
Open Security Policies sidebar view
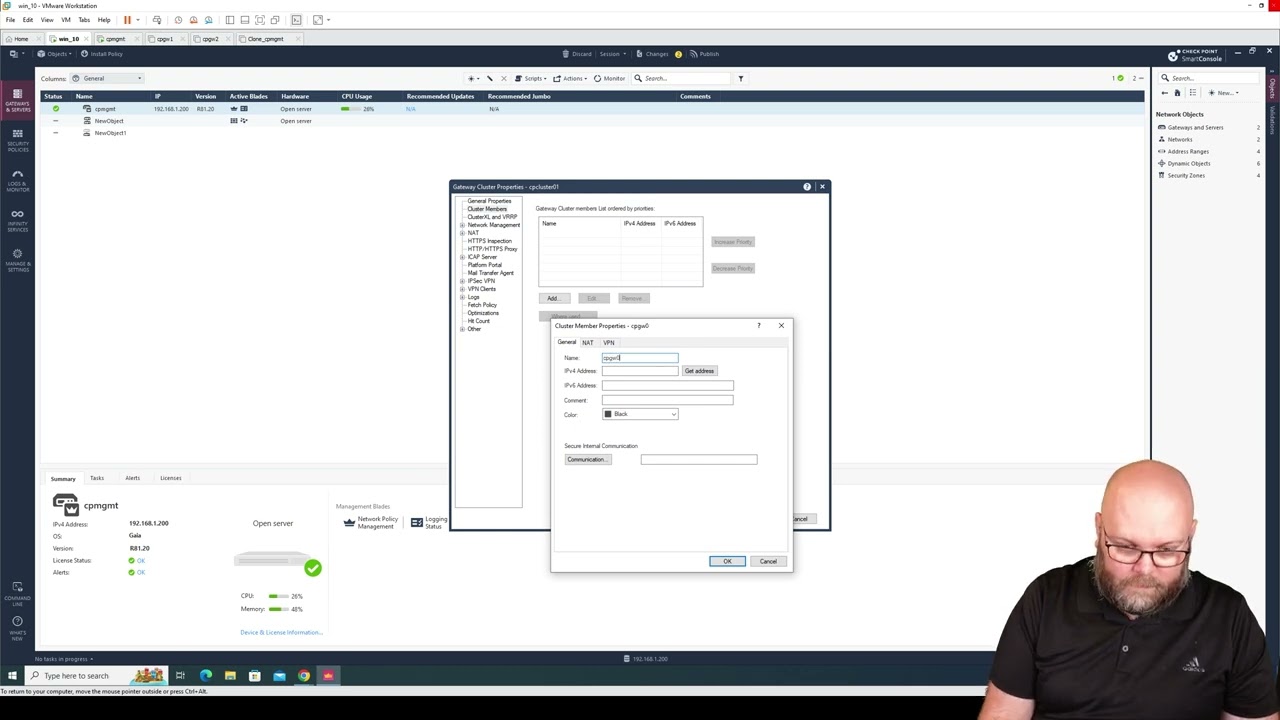click(x=17, y=140)
